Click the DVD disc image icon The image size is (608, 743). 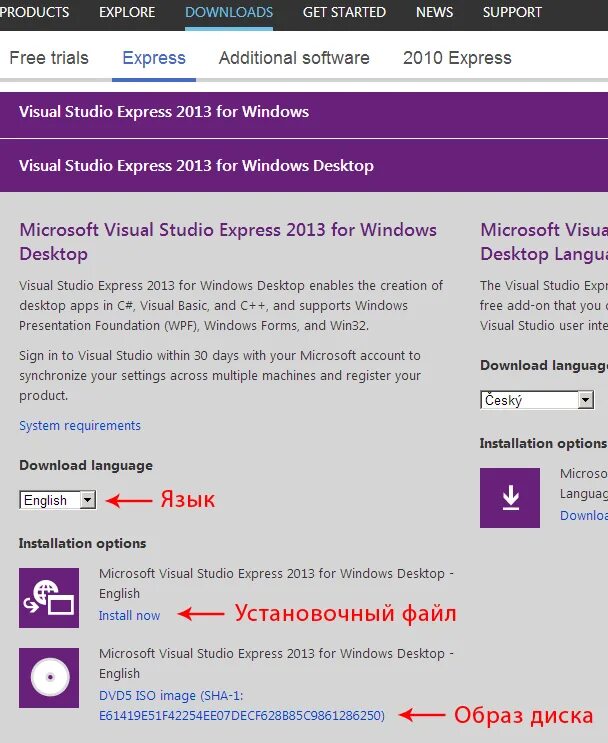[x=49, y=678]
